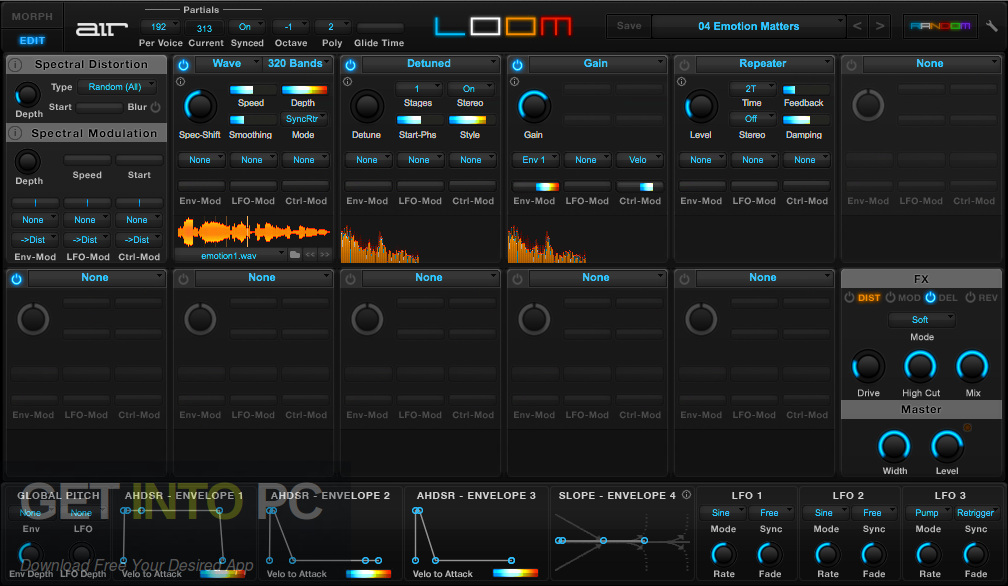Click the Repeater Level knob
The image size is (1008, 586).
(x=701, y=106)
